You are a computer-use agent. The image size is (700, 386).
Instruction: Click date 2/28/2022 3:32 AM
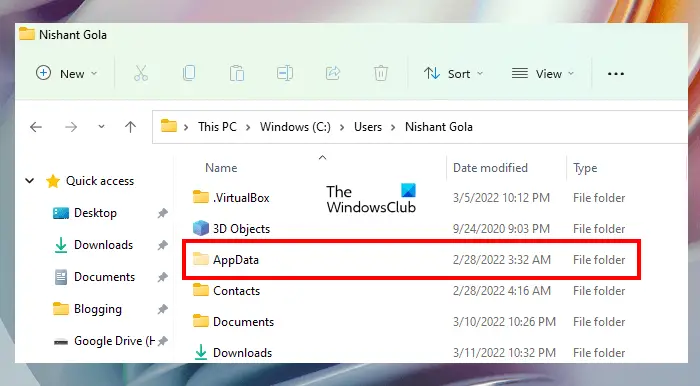click(x=502, y=260)
